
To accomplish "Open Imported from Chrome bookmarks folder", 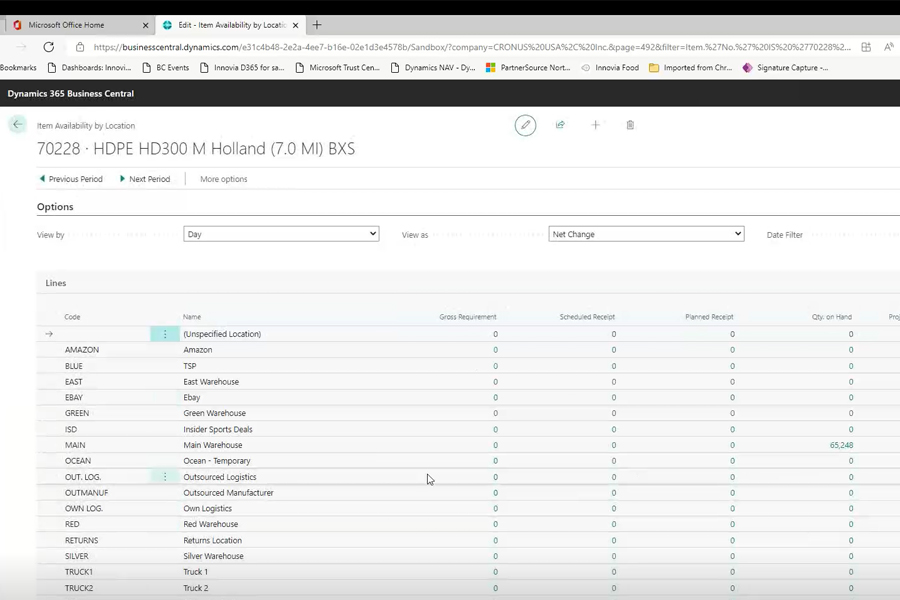I will click(x=690, y=68).
